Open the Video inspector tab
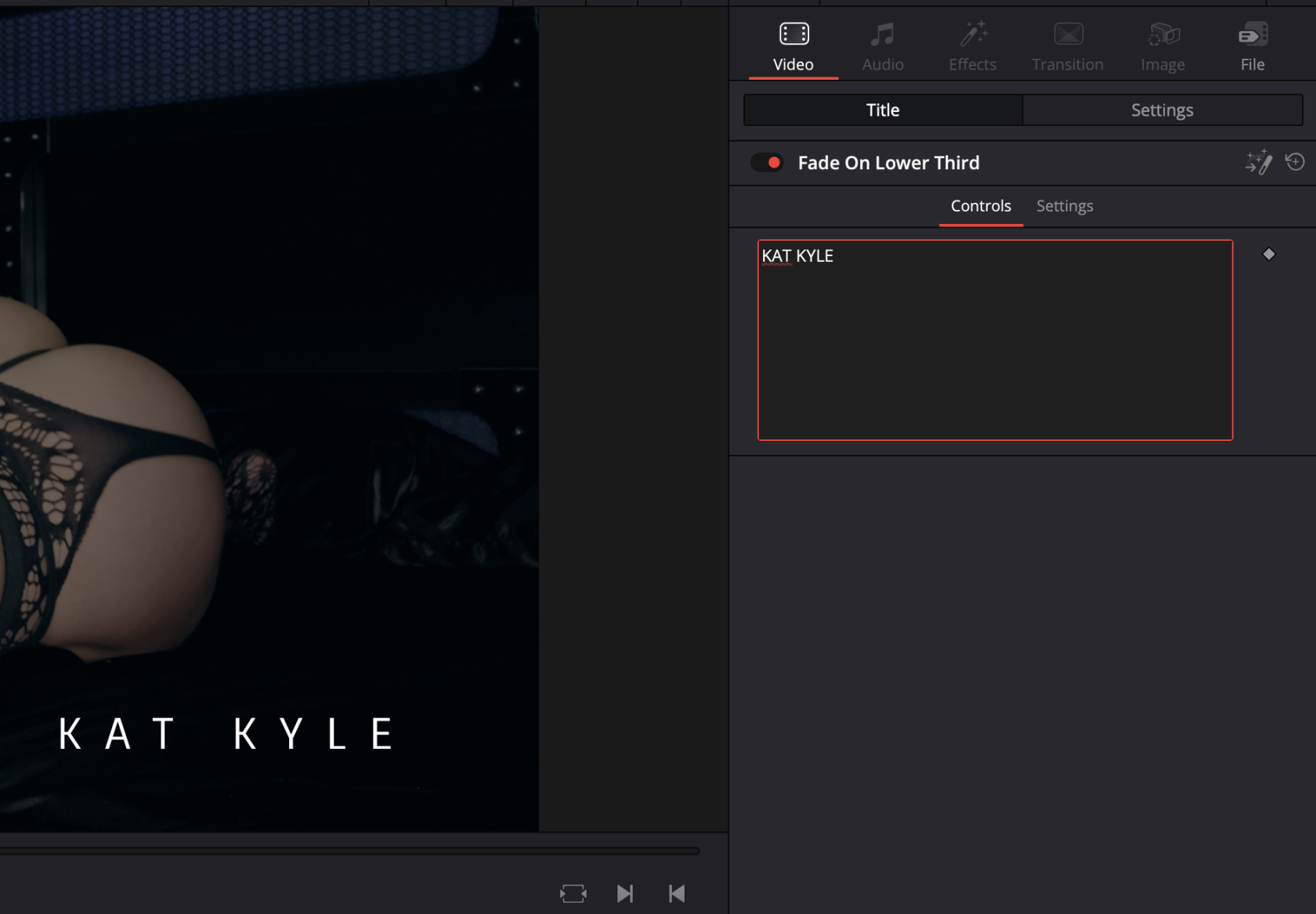Image resolution: width=1316 pixels, height=914 pixels. 794,47
